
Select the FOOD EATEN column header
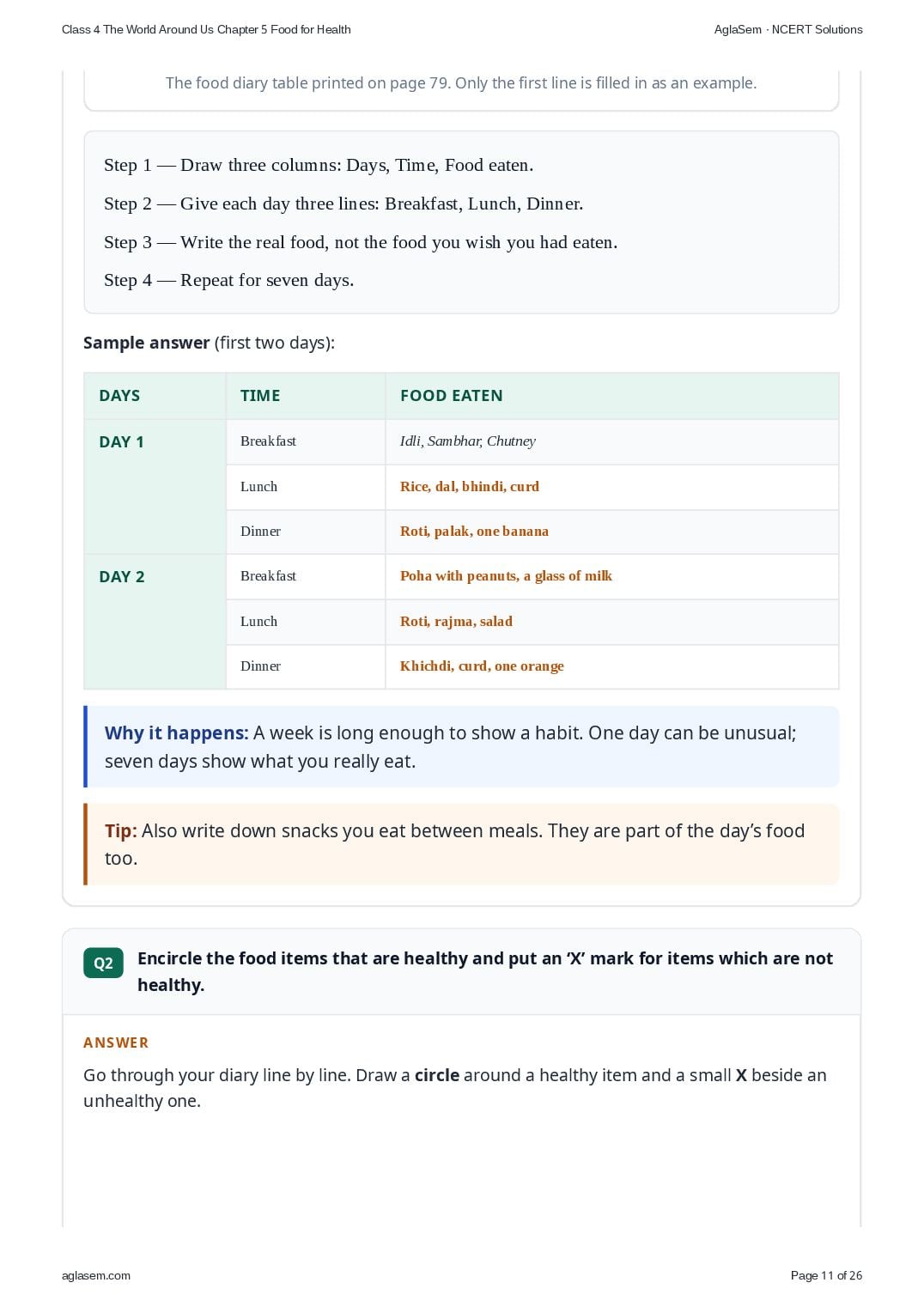click(x=452, y=396)
